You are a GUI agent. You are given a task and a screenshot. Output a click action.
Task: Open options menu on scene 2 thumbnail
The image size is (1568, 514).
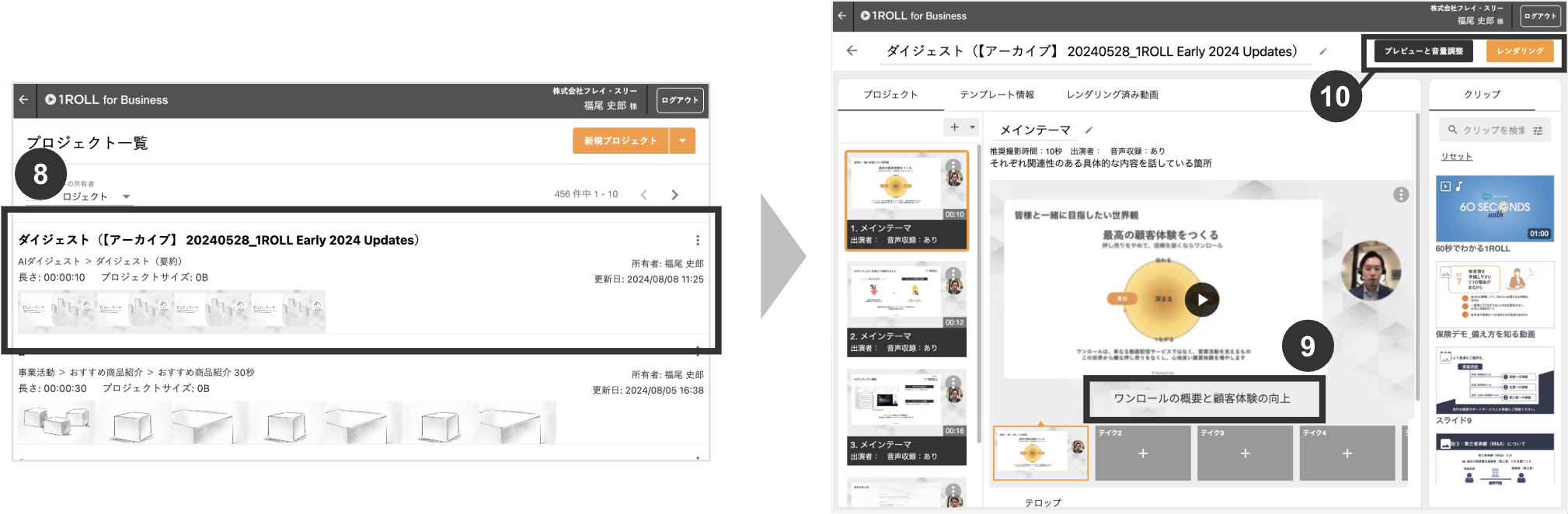953,275
